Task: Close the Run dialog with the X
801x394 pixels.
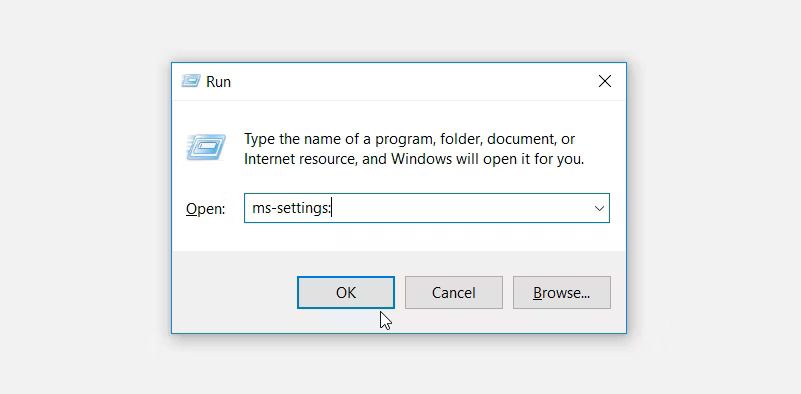Action: [x=605, y=81]
